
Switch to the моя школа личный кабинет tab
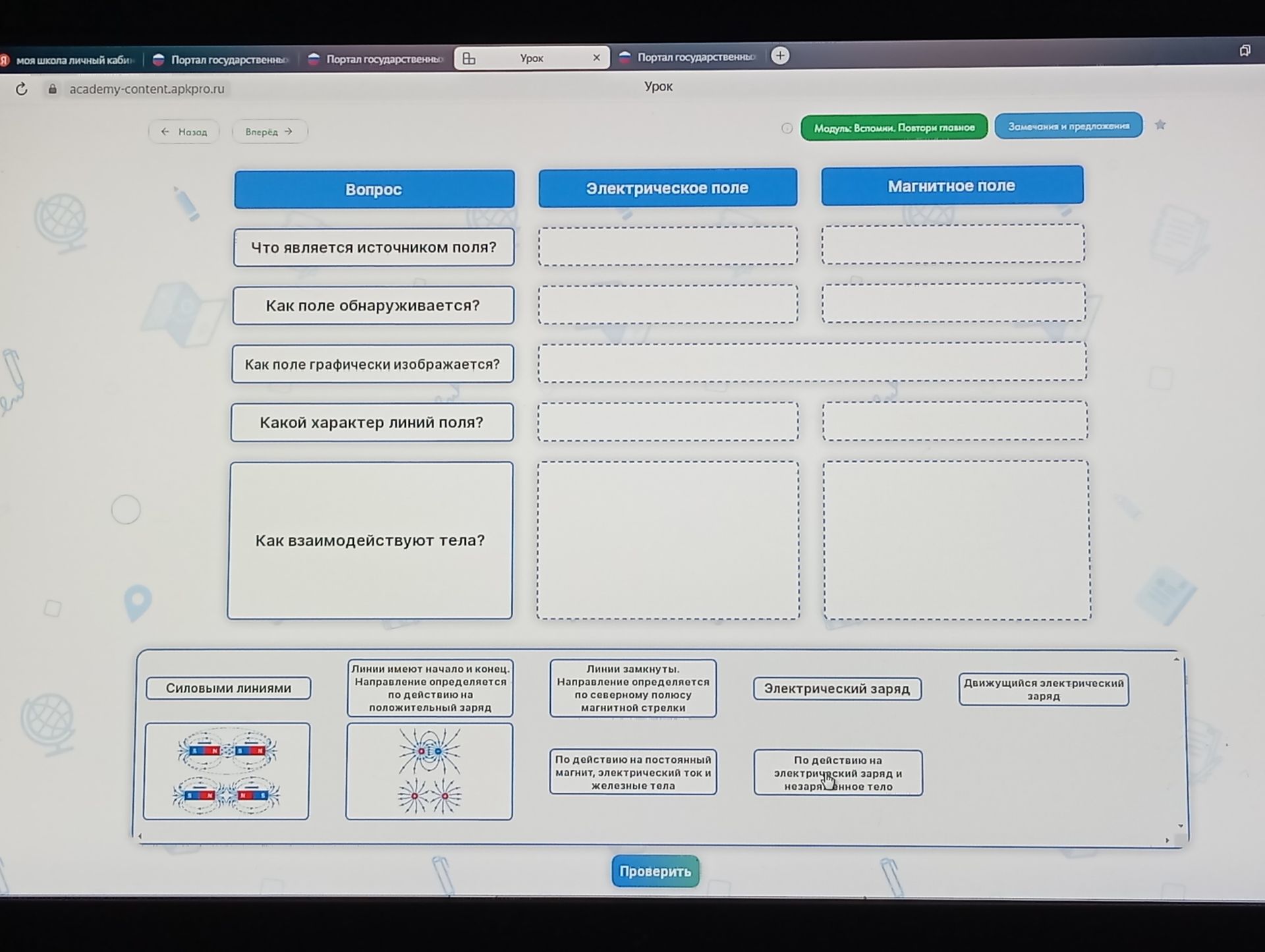(69, 60)
